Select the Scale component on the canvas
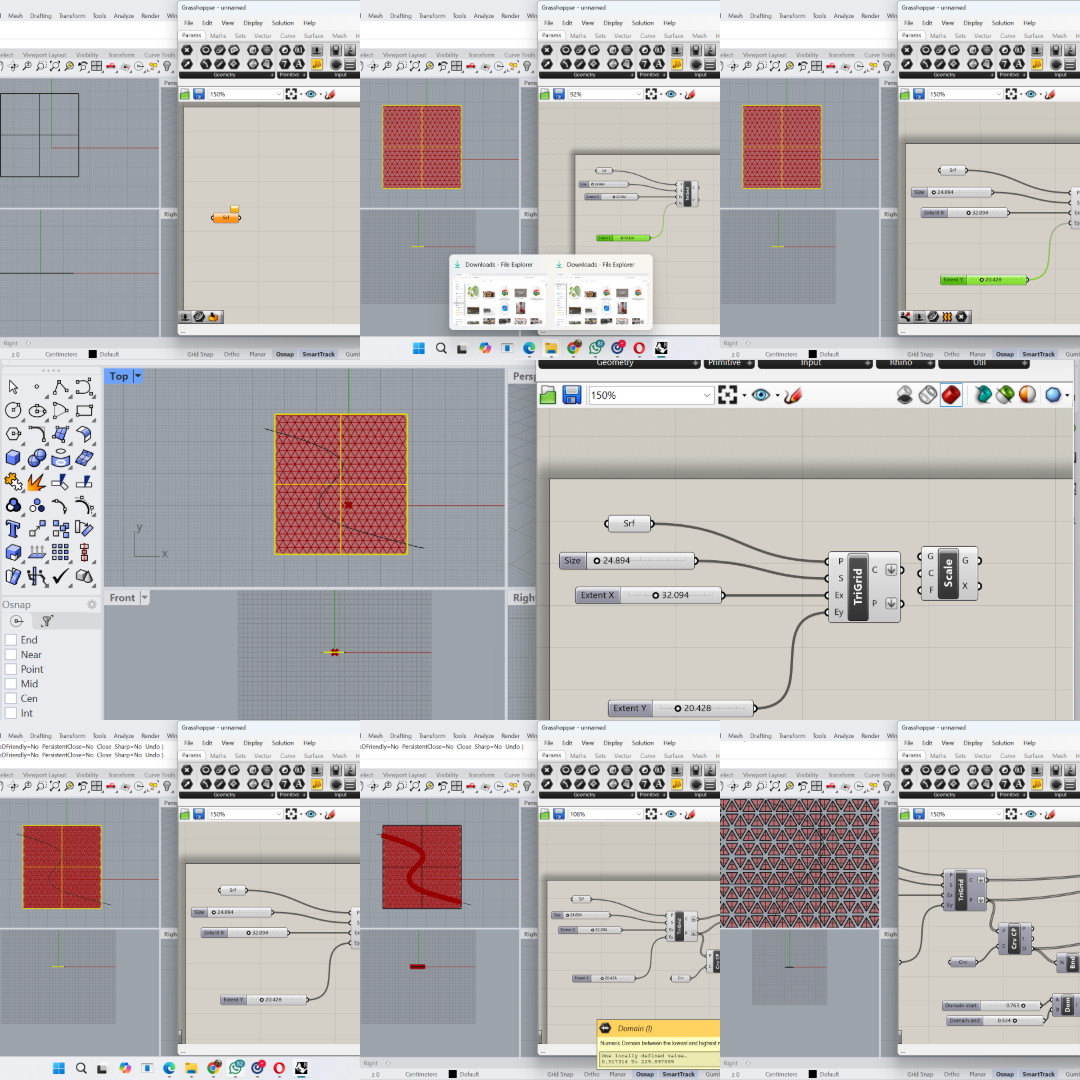 click(x=948, y=574)
